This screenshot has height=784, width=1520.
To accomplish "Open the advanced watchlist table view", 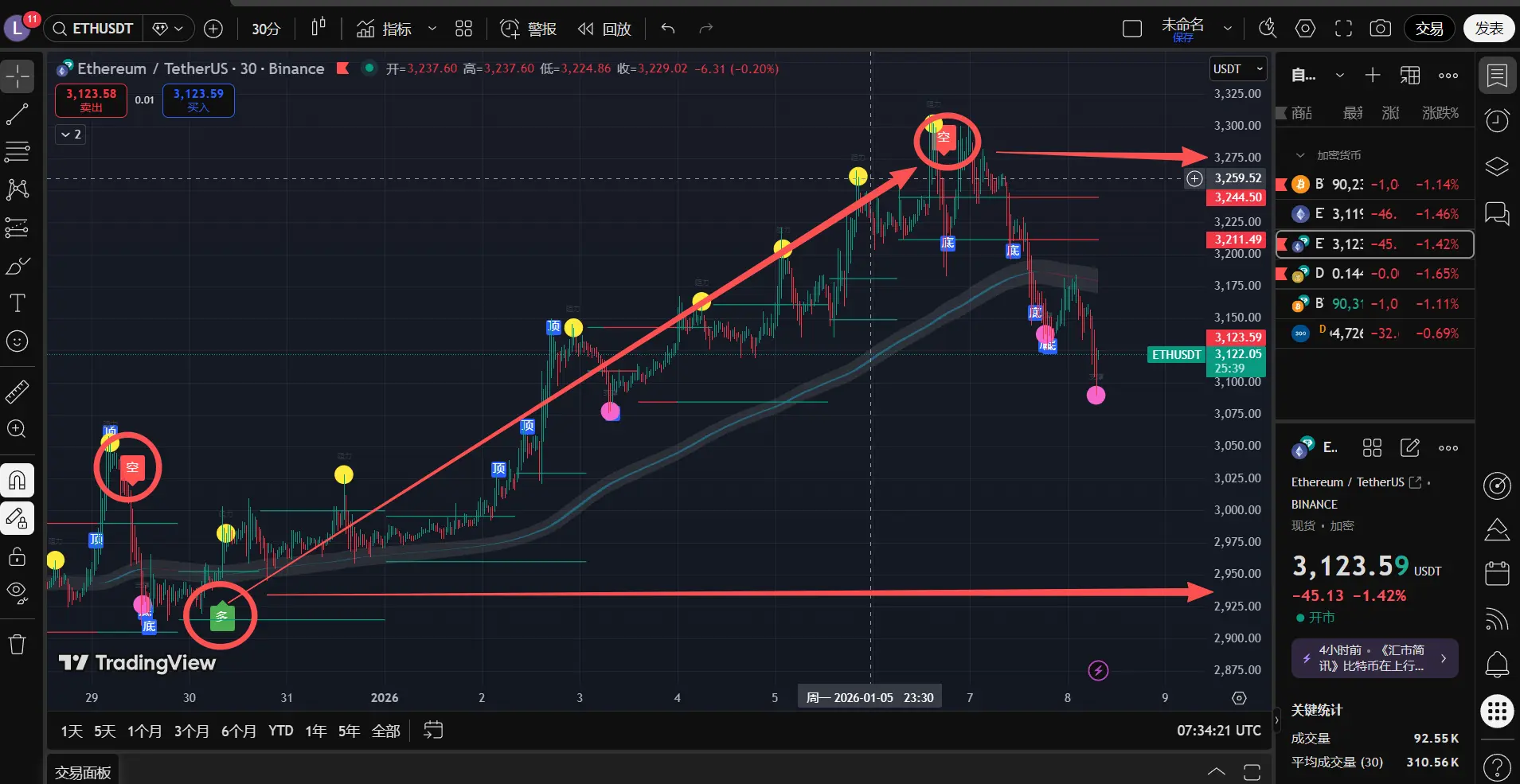I will (1410, 76).
